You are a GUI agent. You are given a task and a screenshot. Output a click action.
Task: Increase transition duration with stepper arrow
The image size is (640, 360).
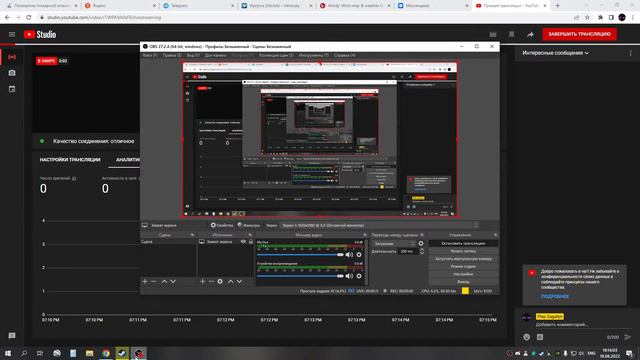click(x=422, y=249)
